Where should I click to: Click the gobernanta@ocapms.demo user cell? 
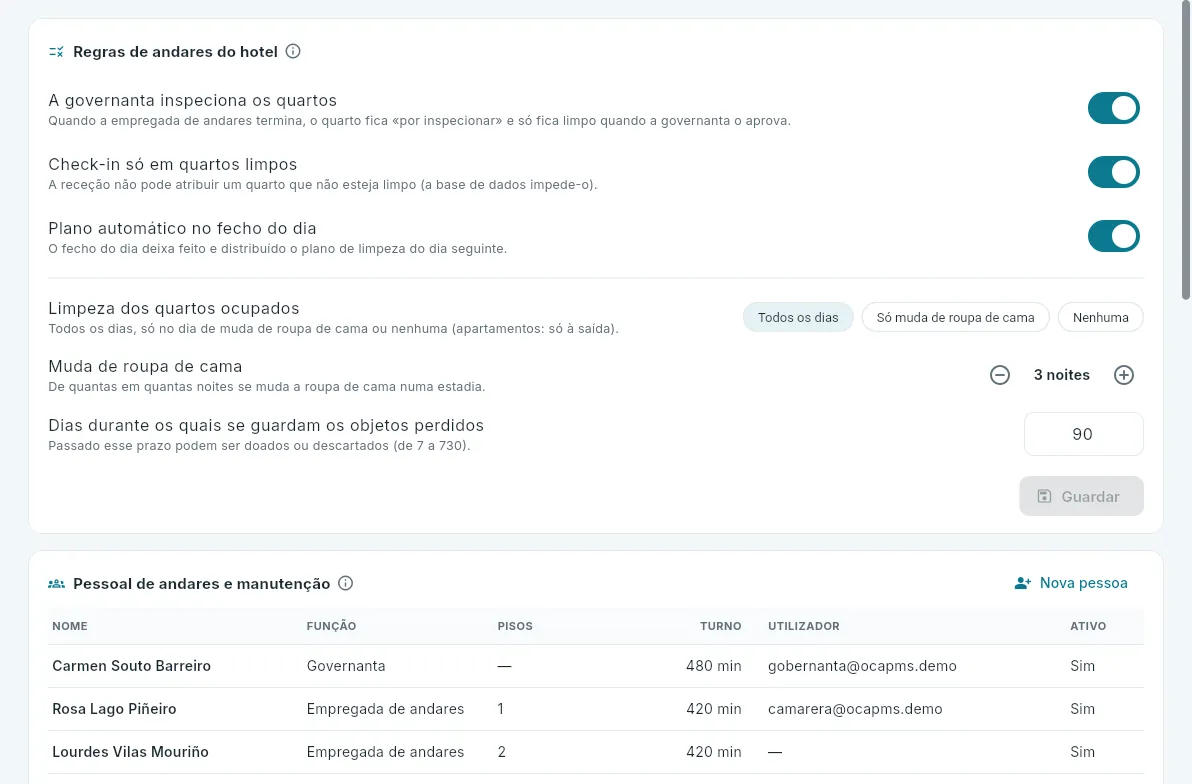coord(862,666)
